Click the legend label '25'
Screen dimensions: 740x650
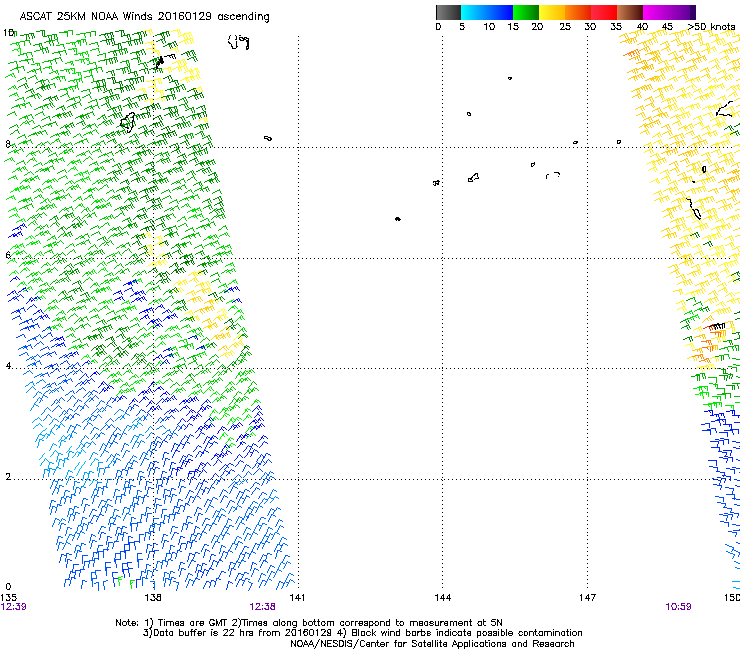coord(565,27)
